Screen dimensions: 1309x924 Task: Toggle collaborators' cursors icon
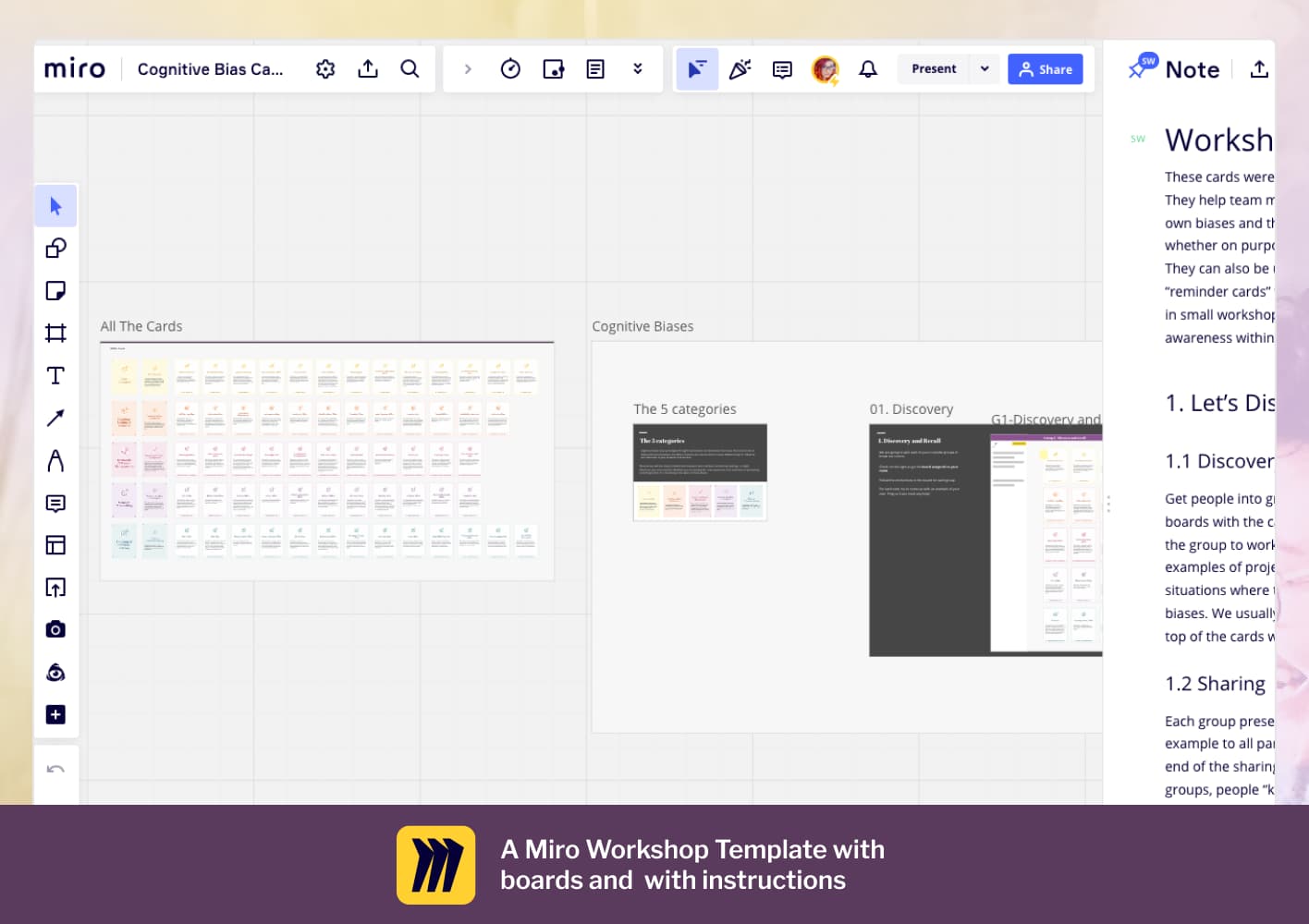point(697,69)
